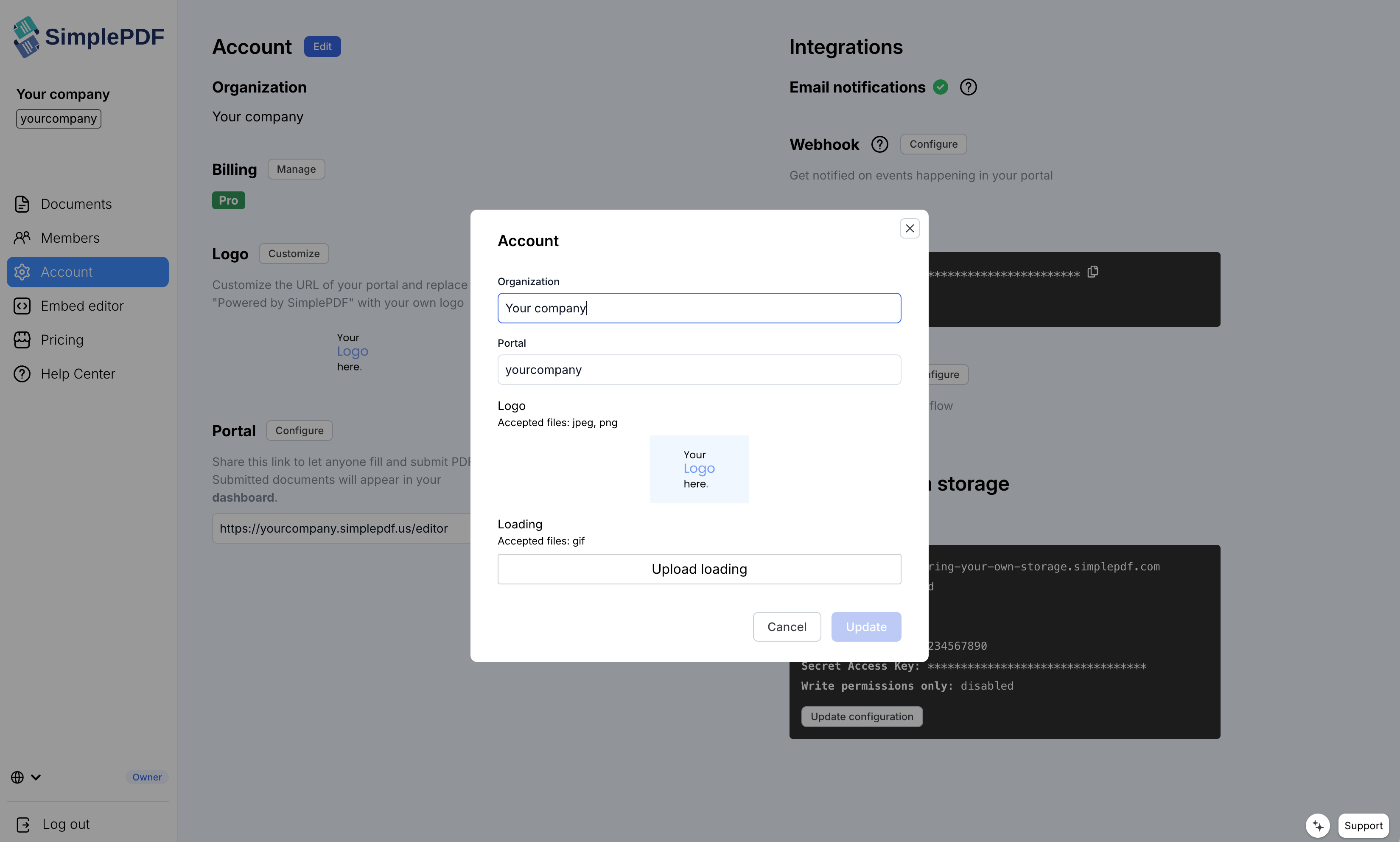Click the SimplePDF logo
Screen dimensions: 1400x842
click(x=89, y=37)
